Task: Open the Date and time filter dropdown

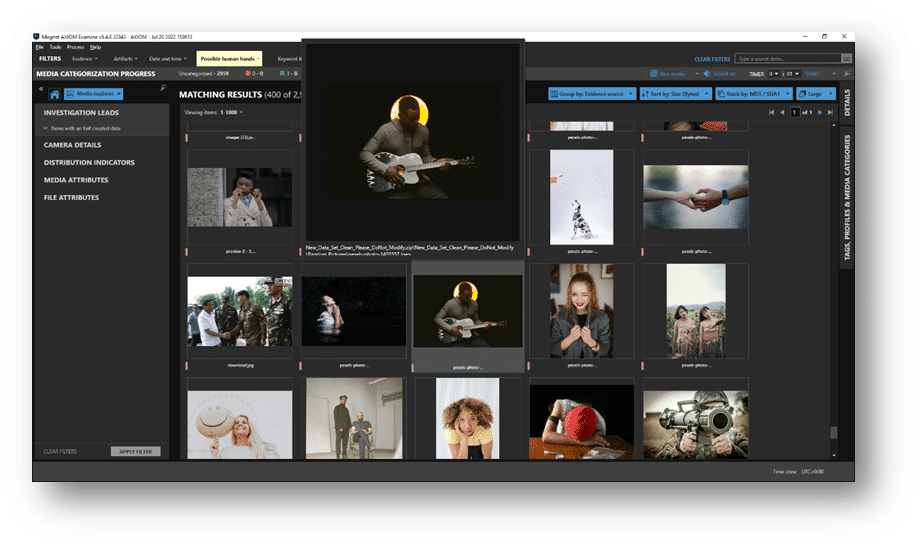Action: point(168,59)
